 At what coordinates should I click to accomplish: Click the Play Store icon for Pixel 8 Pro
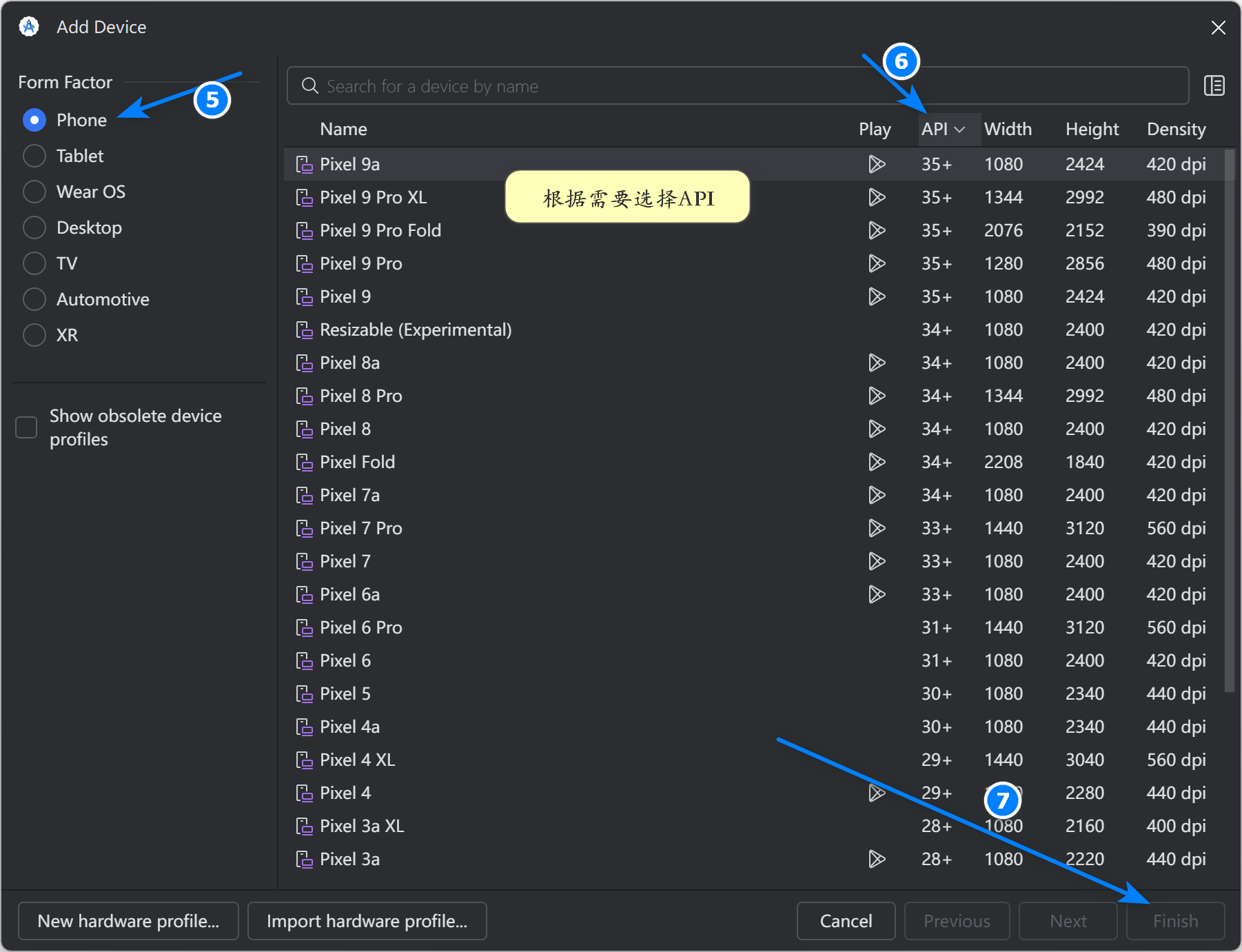(877, 396)
